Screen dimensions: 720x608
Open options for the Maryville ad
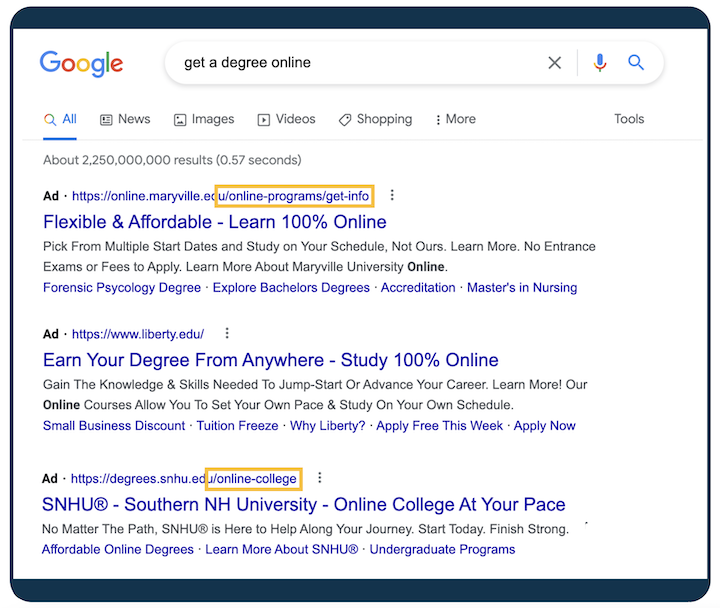point(392,195)
